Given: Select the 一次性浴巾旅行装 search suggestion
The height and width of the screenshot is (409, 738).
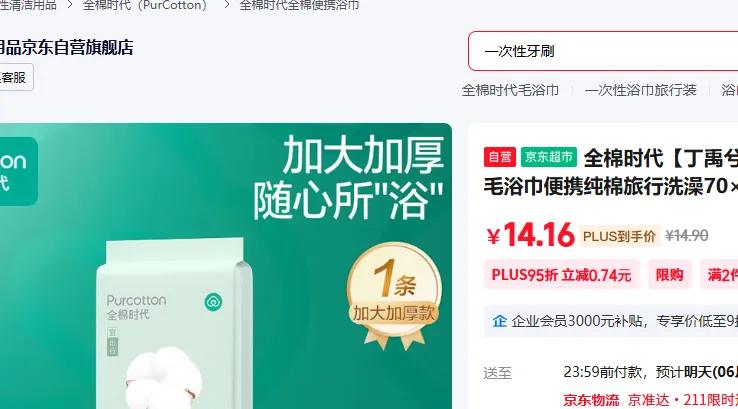Looking at the screenshot, I should 640,90.
